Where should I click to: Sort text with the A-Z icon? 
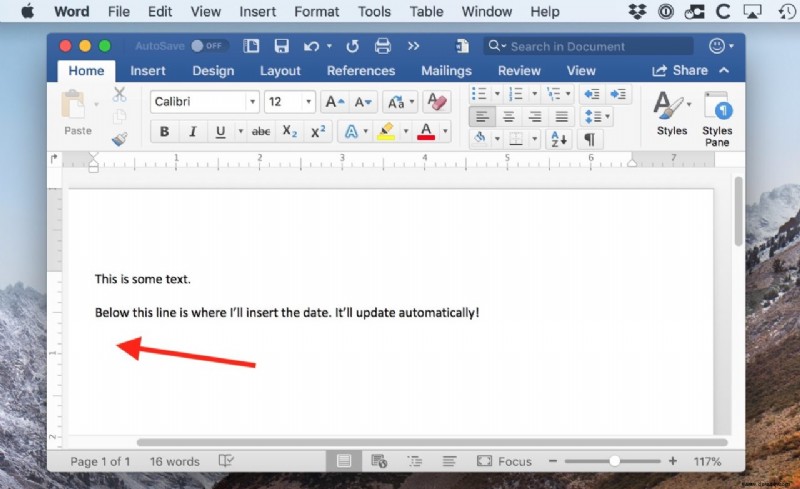tap(559, 139)
